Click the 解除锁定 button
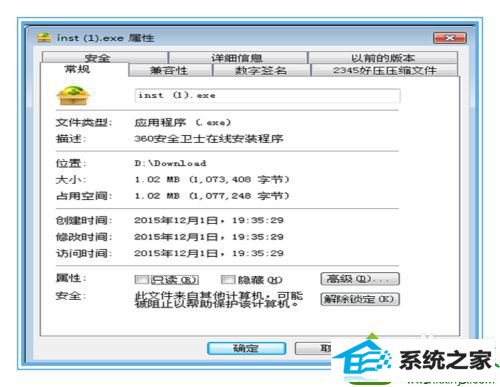The width and height of the screenshot is (500, 387). pos(360,299)
